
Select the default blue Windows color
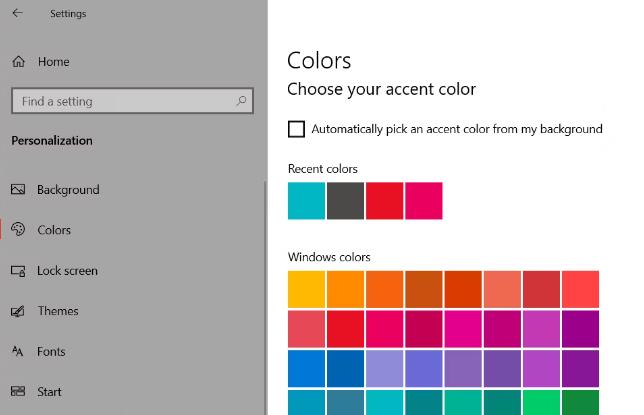[306, 369]
